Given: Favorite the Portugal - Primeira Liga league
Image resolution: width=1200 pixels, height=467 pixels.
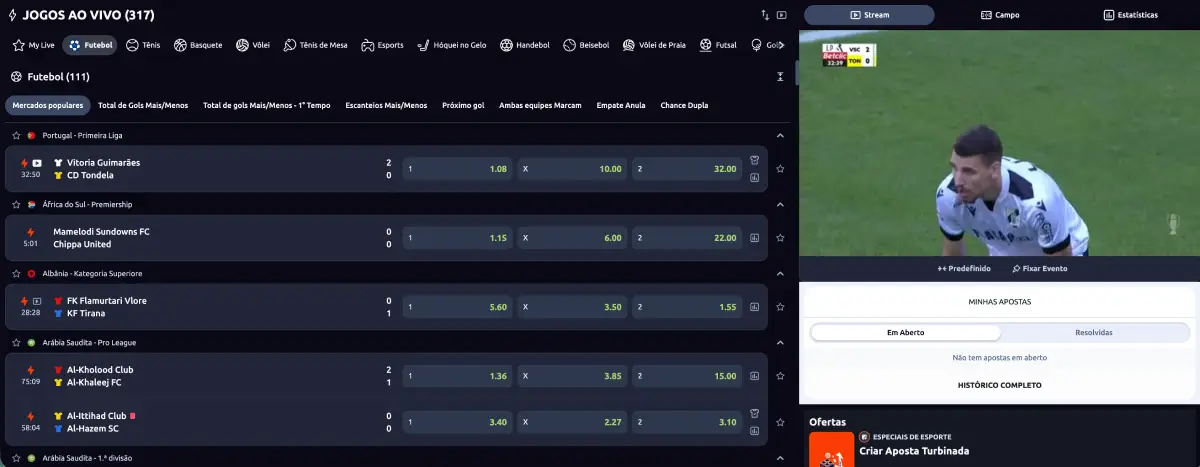Looking at the screenshot, I should [16, 135].
